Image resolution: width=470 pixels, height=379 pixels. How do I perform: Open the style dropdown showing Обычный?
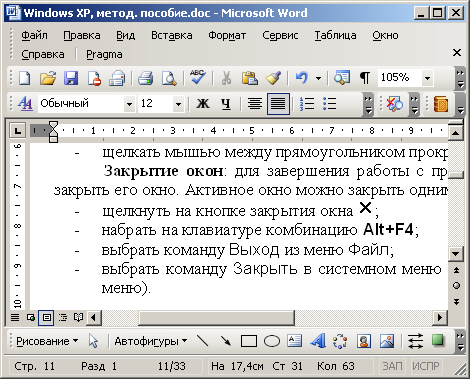point(129,104)
